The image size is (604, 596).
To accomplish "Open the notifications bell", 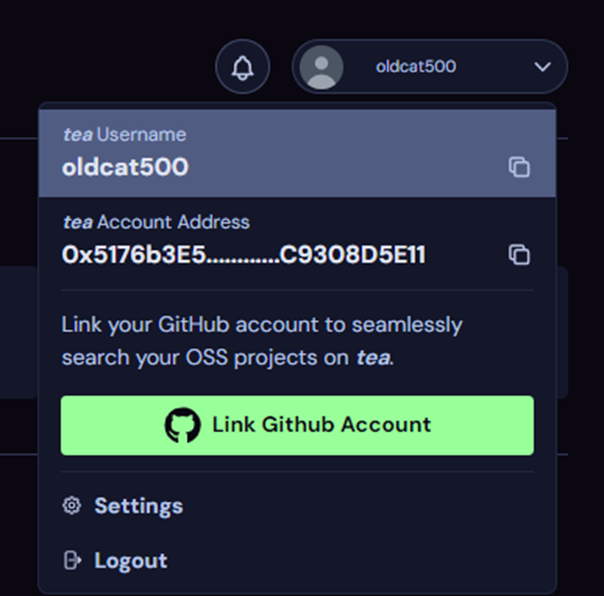I will [x=242, y=67].
